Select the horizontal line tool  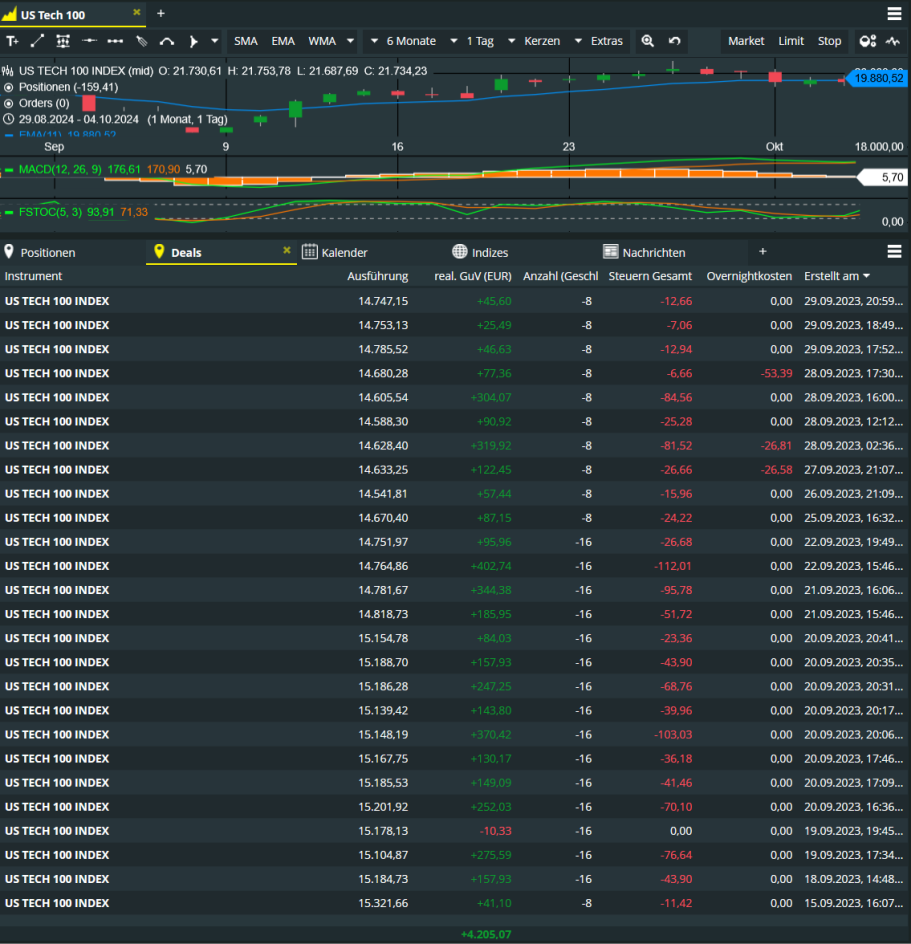coord(89,41)
